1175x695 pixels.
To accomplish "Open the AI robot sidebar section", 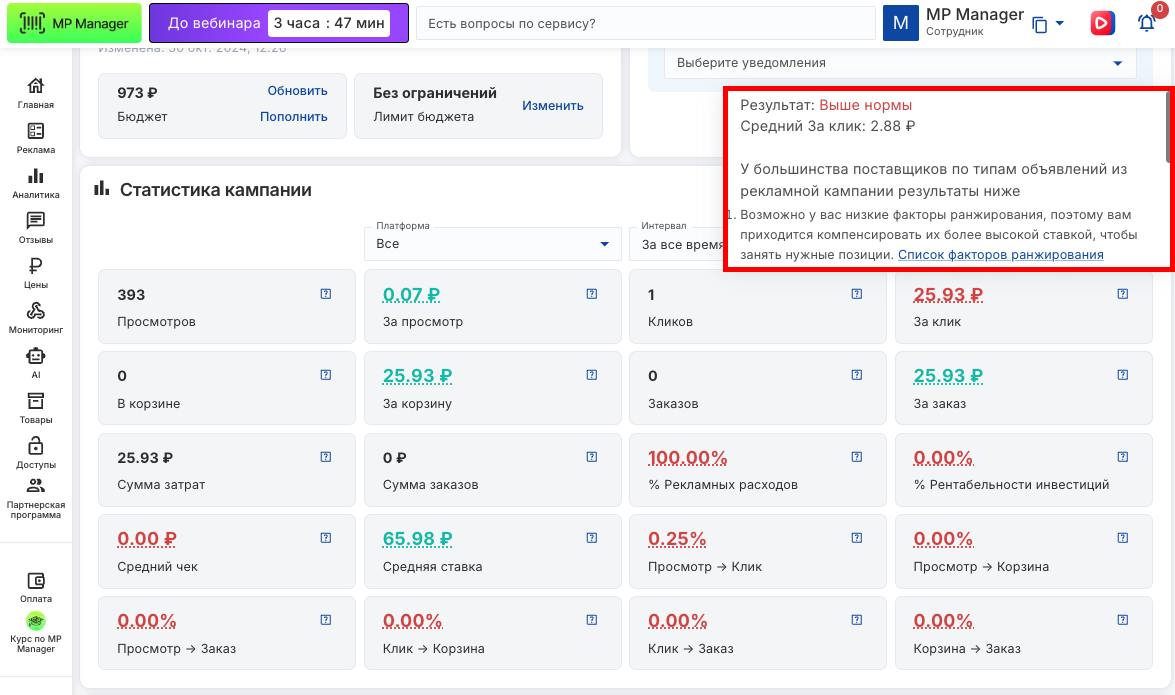I will 36,362.
